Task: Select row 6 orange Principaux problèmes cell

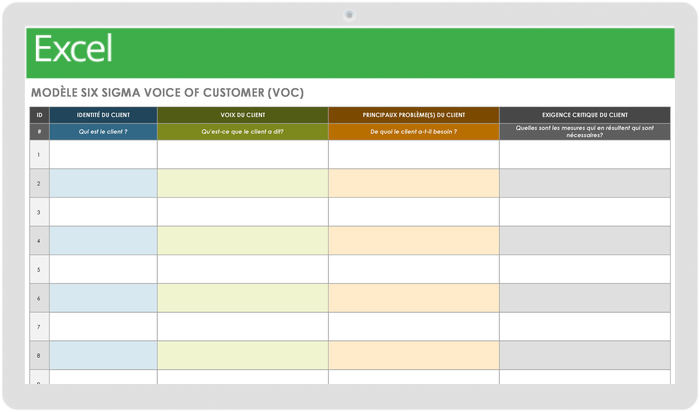Action: click(414, 298)
